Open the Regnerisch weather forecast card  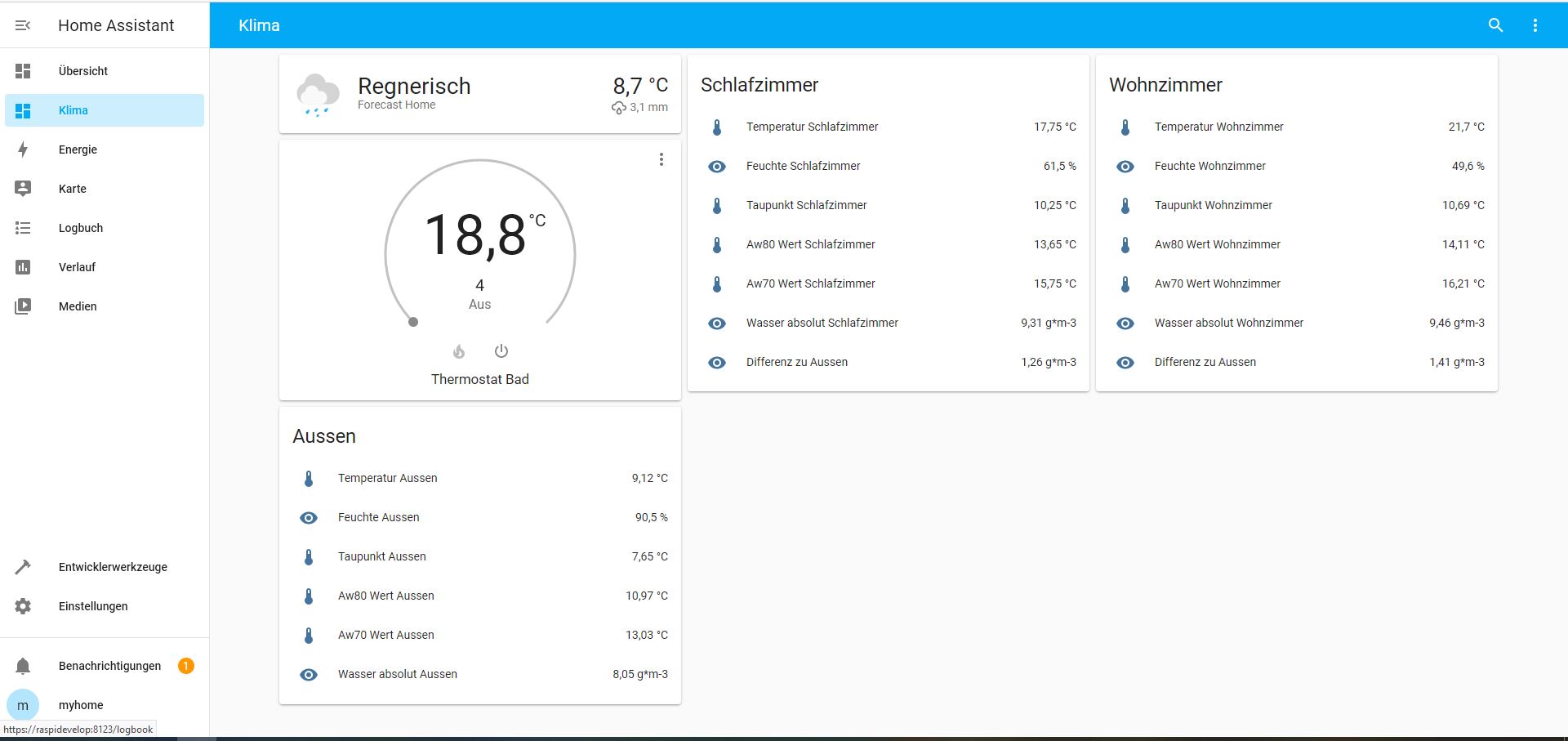click(480, 94)
